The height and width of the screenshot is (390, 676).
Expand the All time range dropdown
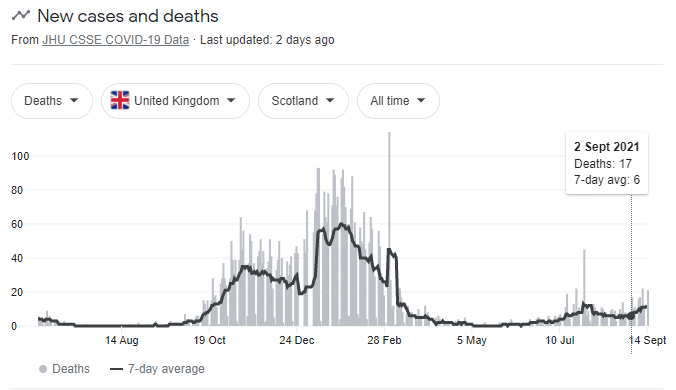398,101
